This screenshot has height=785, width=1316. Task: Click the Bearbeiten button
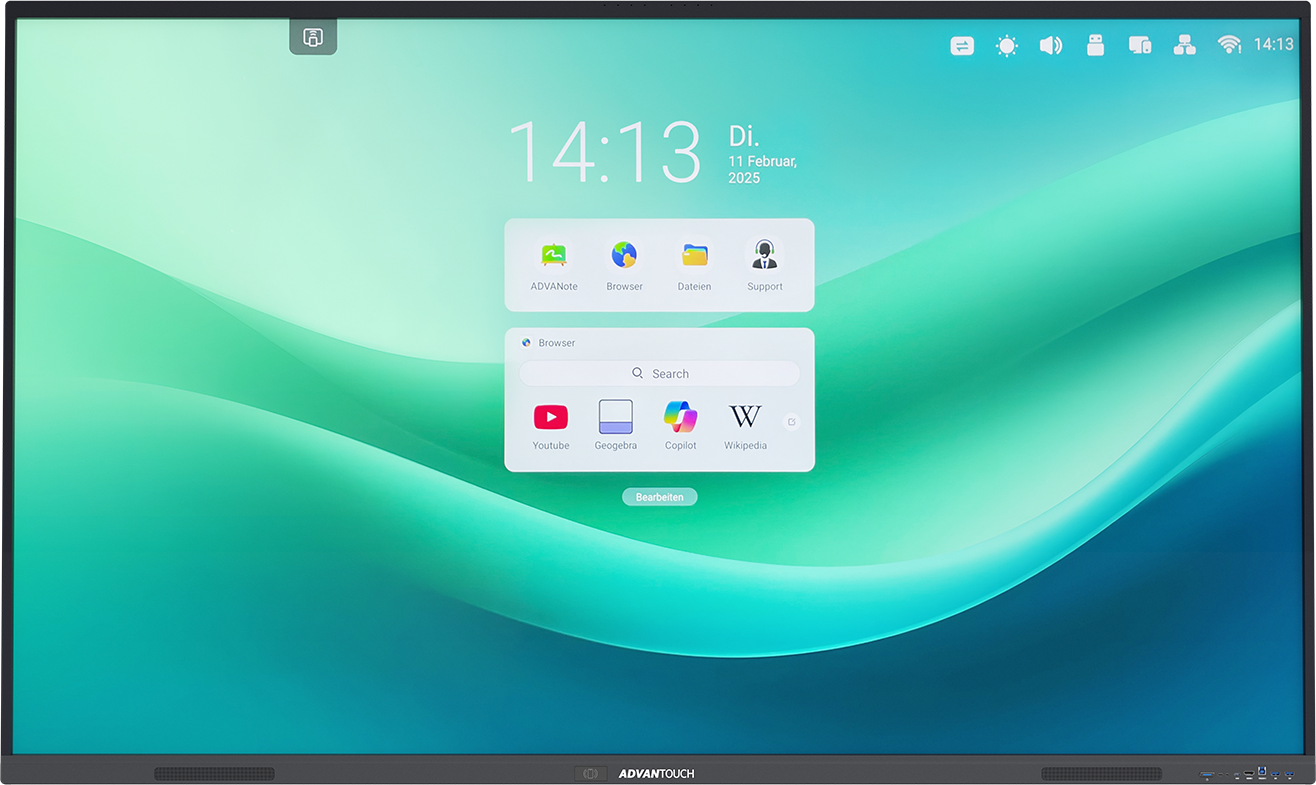659,497
